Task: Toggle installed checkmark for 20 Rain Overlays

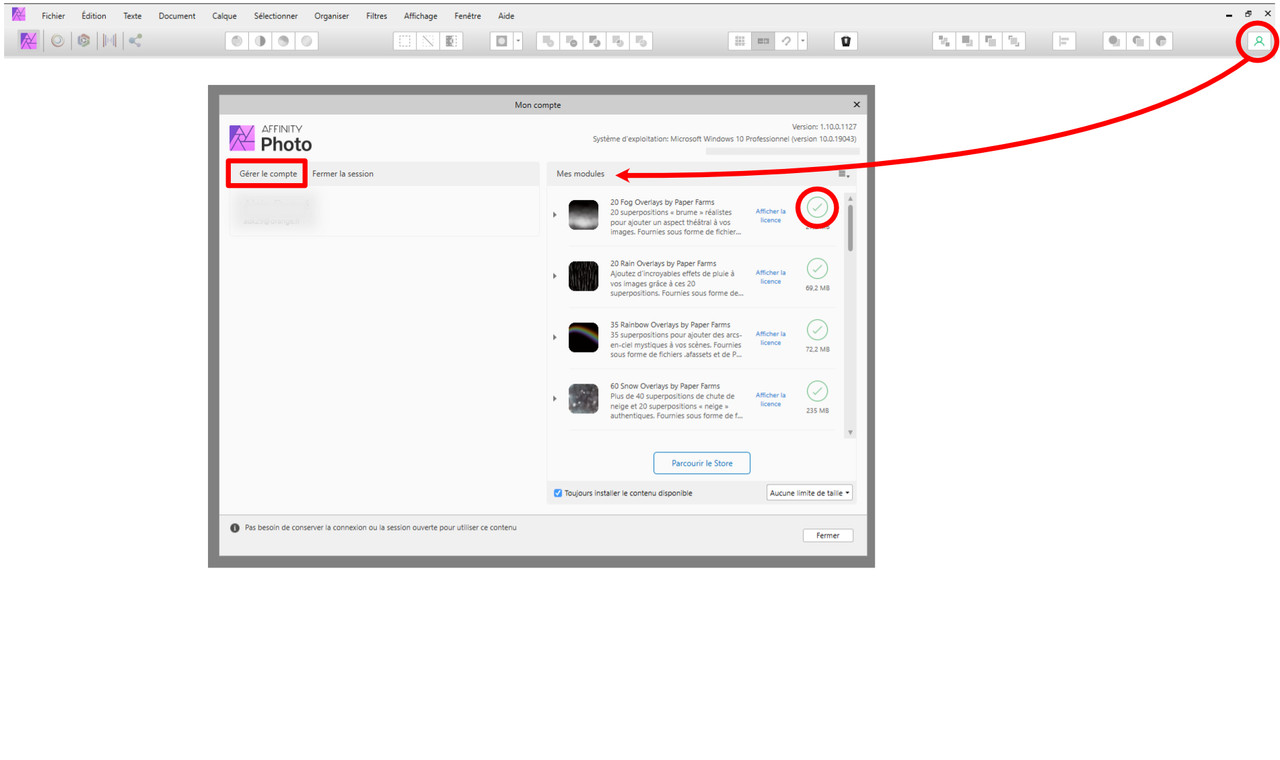Action: (817, 269)
